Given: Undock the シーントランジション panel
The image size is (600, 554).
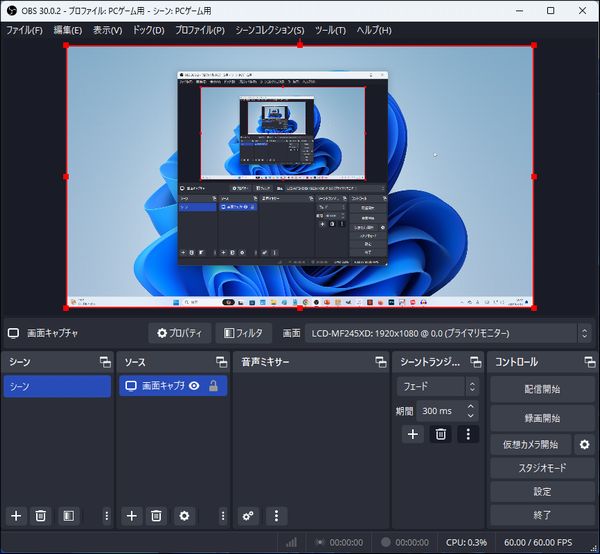Looking at the screenshot, I should 476,362.
